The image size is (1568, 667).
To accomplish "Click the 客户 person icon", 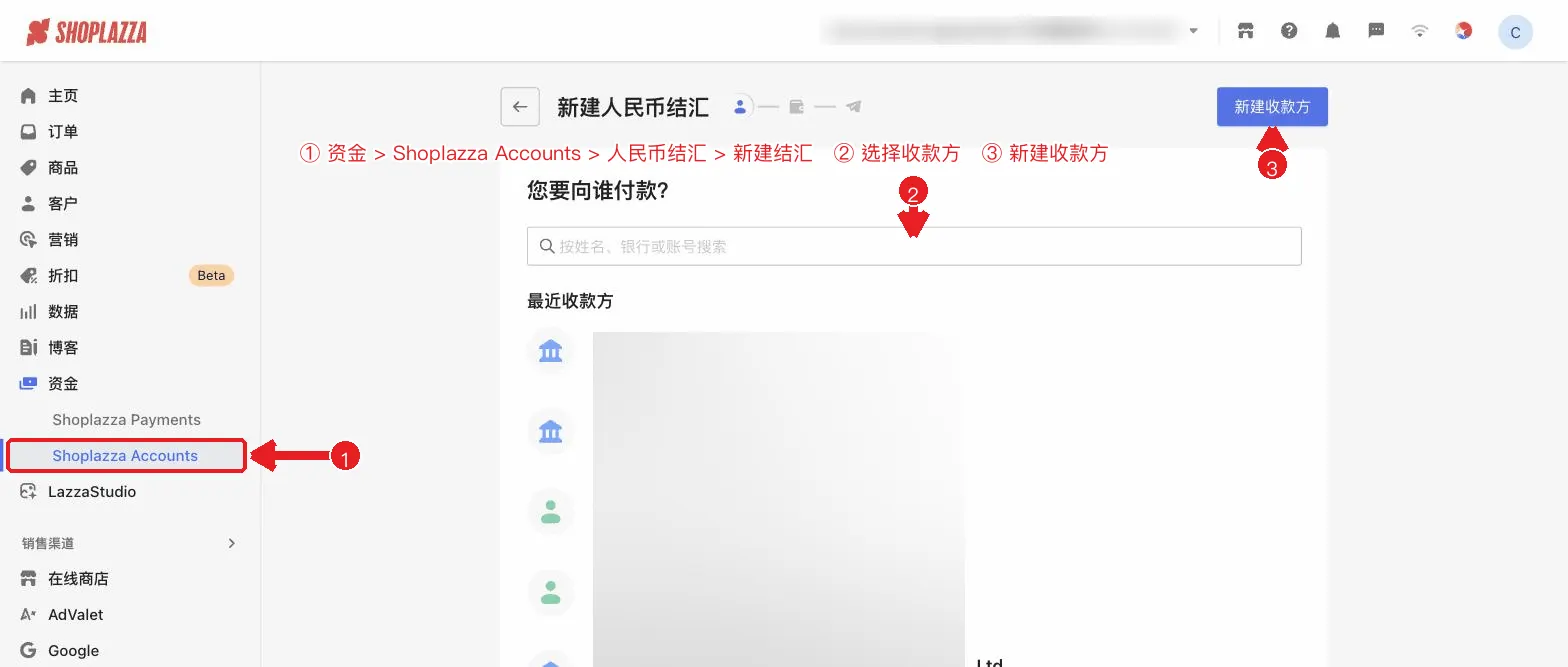I will (x=28, y=204).
